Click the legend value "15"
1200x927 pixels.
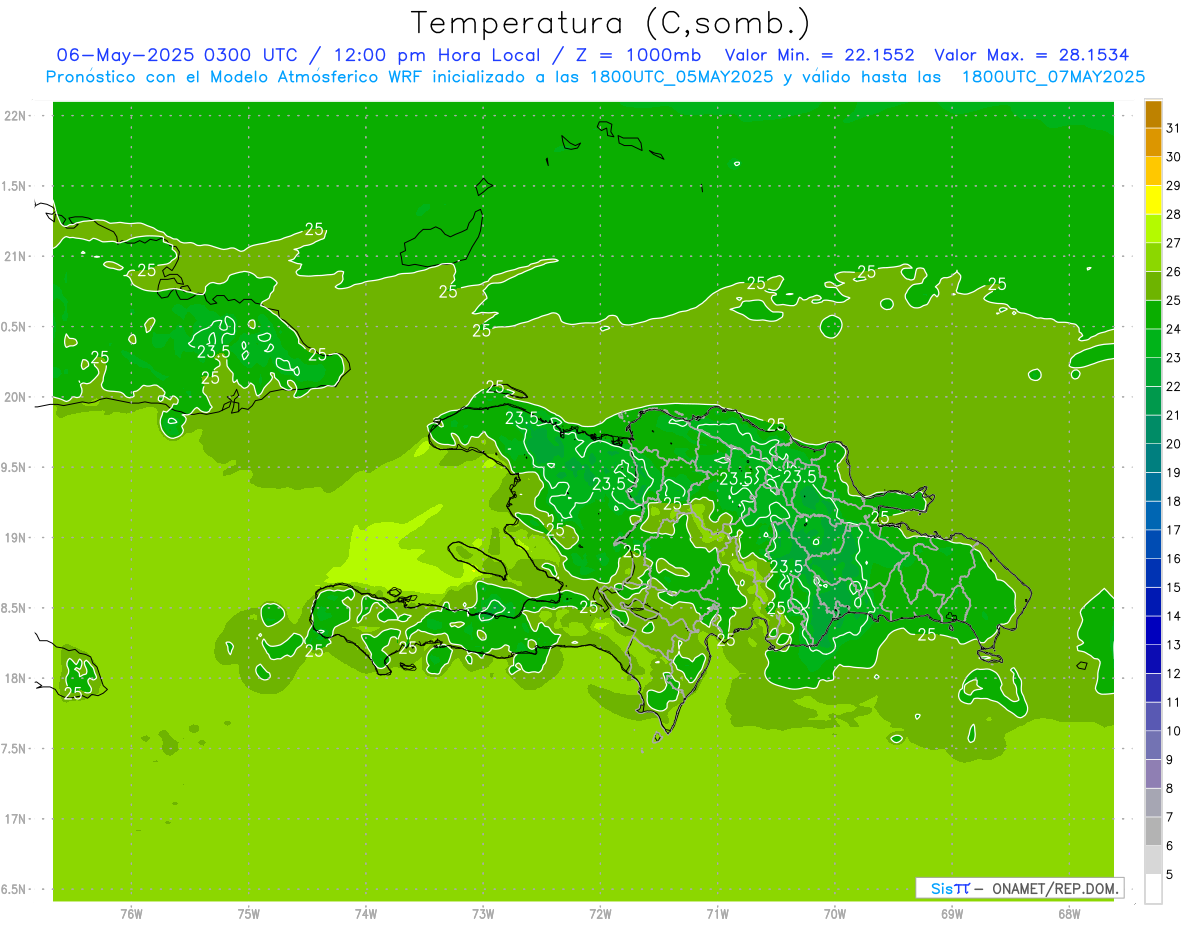pyautogui.click(x=1174, y=587)
